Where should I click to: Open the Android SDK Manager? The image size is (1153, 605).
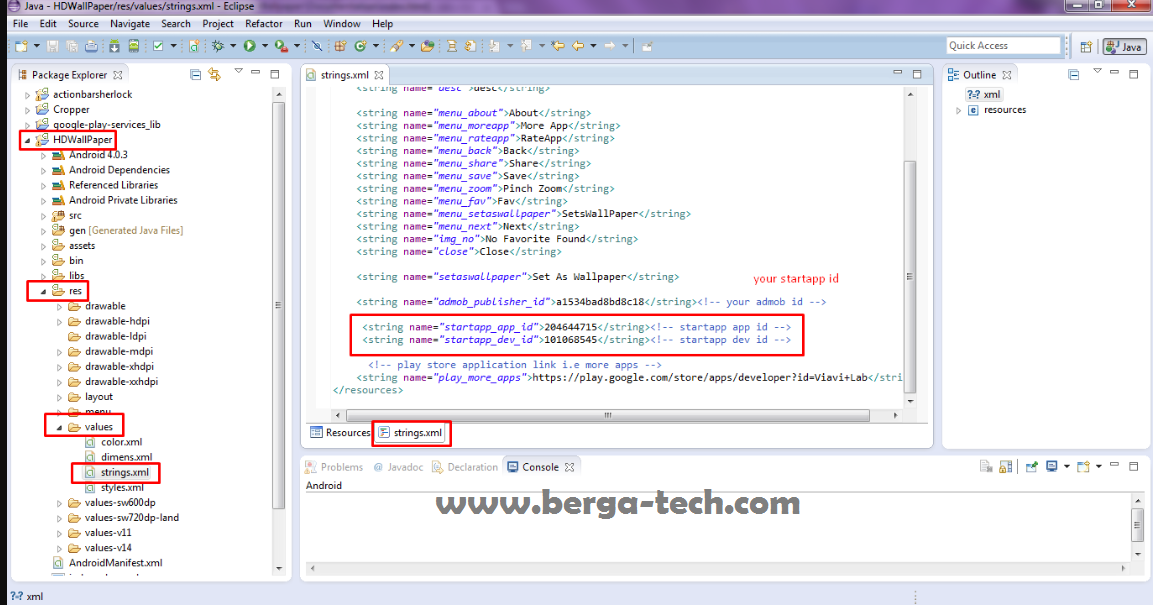pos(114,44)
